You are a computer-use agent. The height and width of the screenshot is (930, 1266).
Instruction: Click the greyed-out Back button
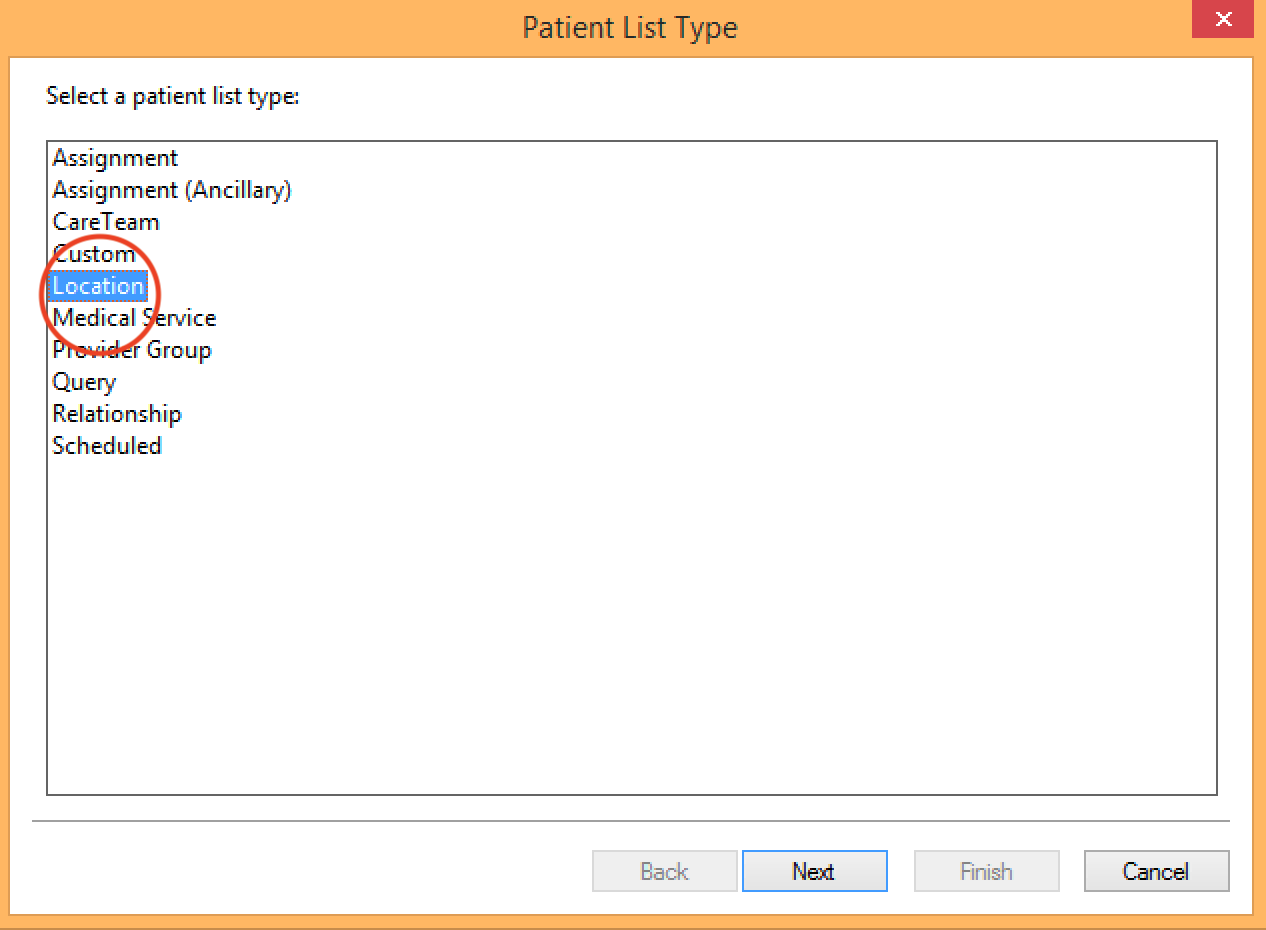665,871
